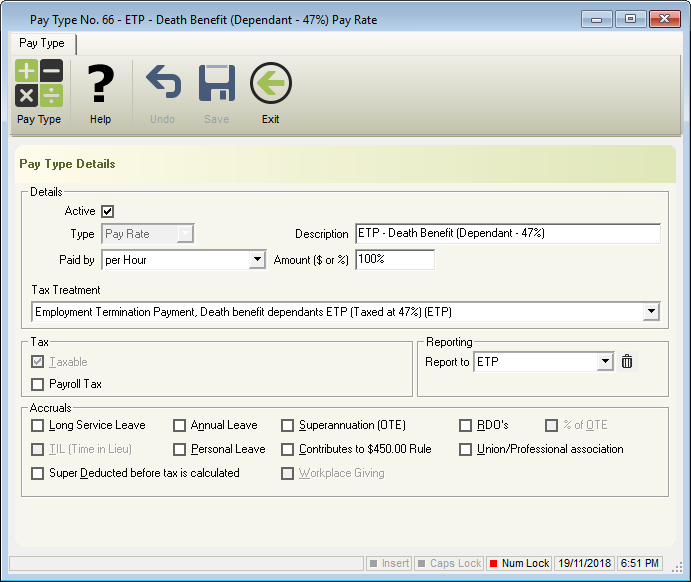The height and width of the screenshot is (582, 691).
Task: Tick the Long Service Leave checkbox
Action: coord(37,426)
